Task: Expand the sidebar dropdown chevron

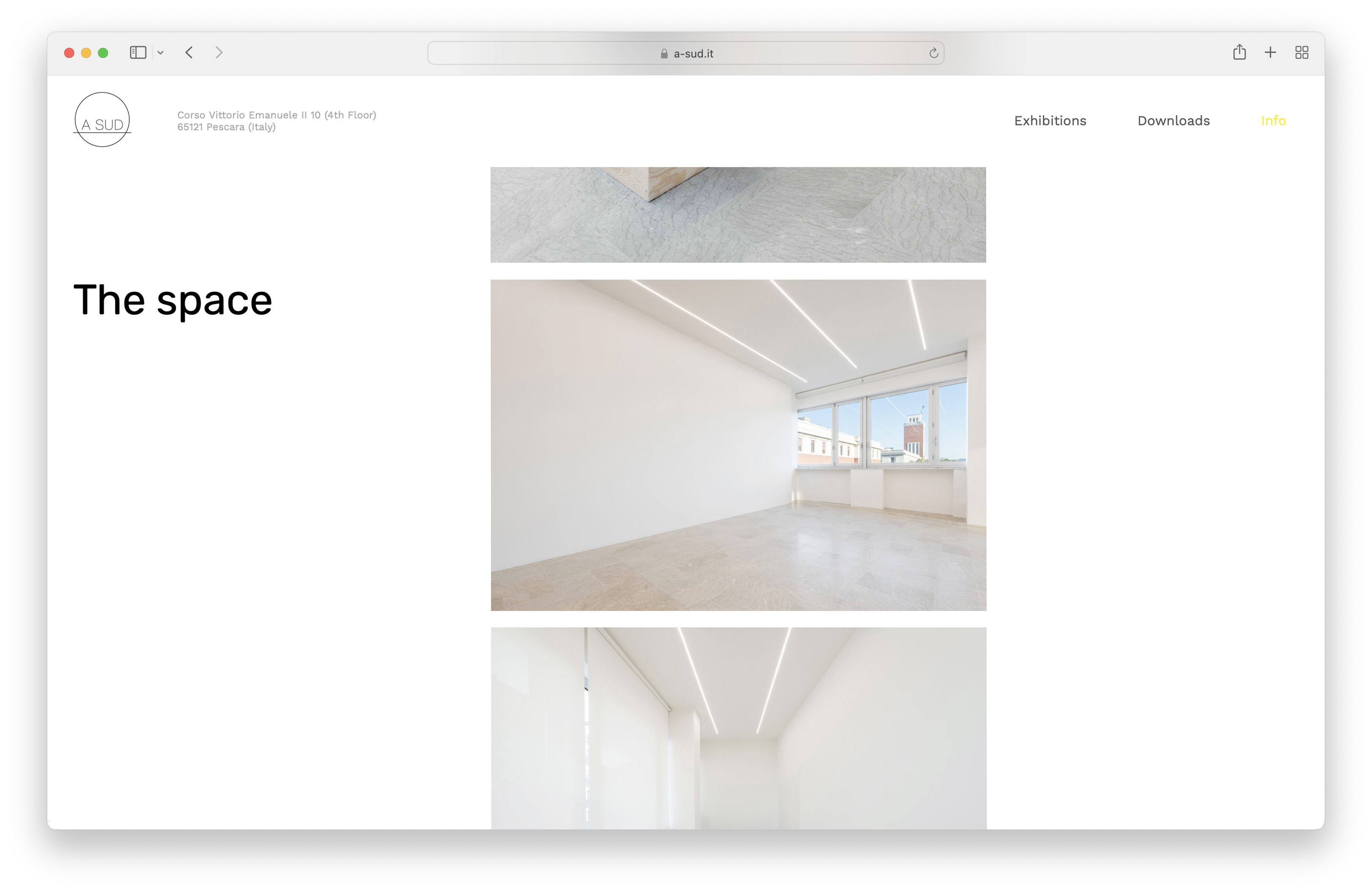Action: pyautogui.click(x=161, y=53)
